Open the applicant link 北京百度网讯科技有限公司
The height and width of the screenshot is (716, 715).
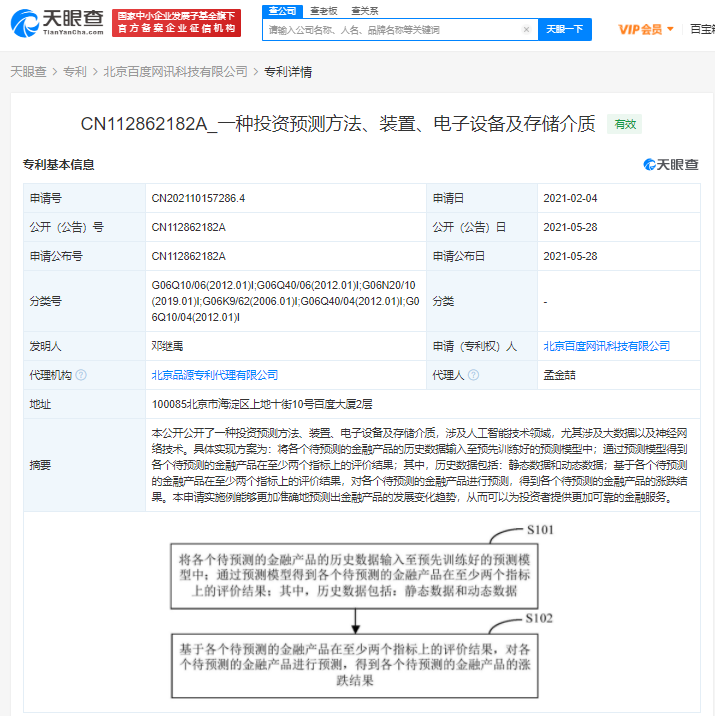606,346
